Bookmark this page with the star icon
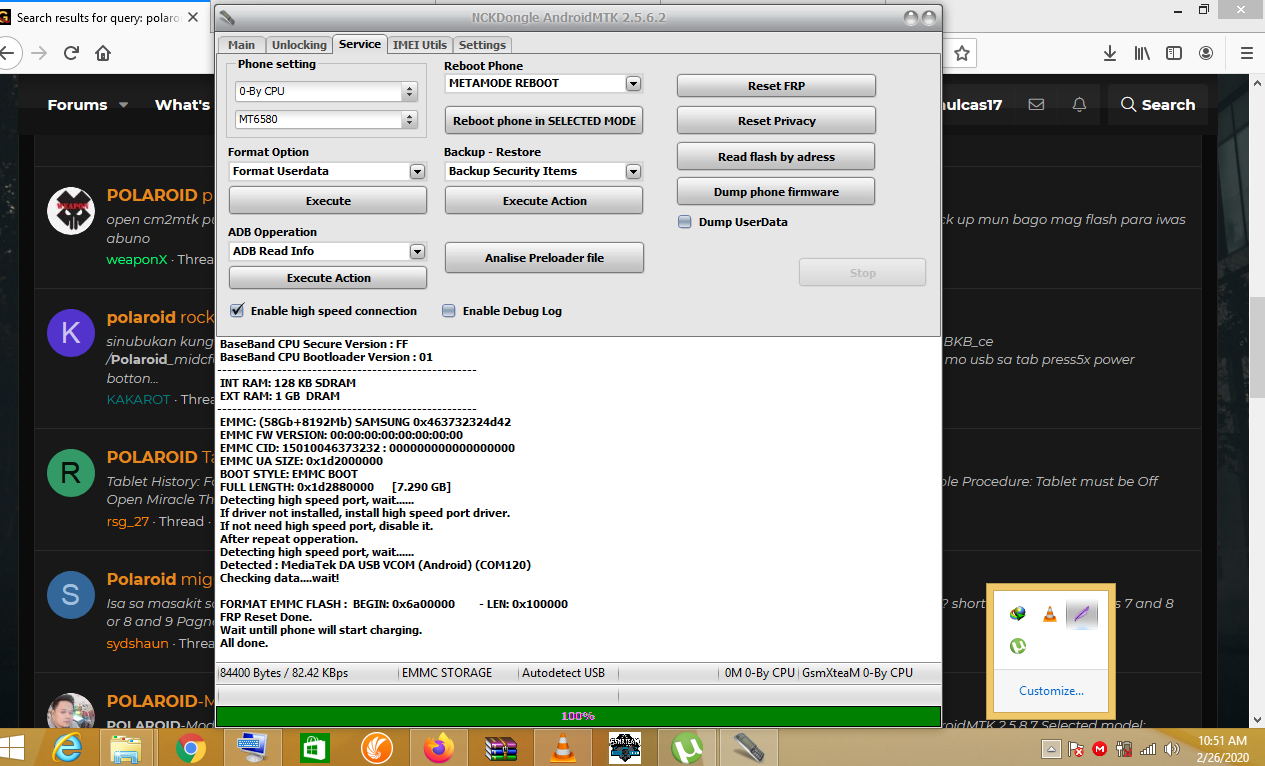Viewport: 1265px width, 766px height. pos(962,53)
